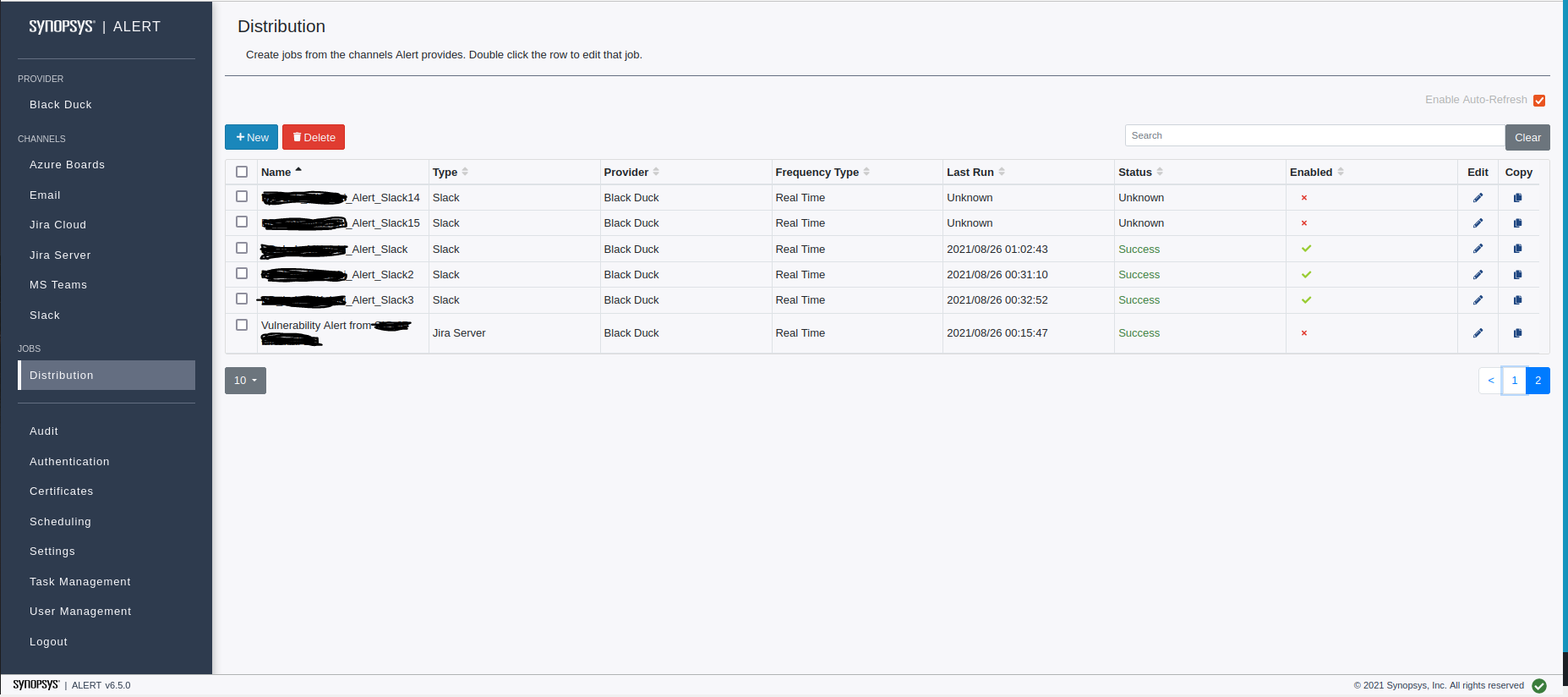The width and height of the screenshot is (1568, 697).
Task: Click the edit pencil for Alert_Slack3
Action: (x=1478, y=300)
